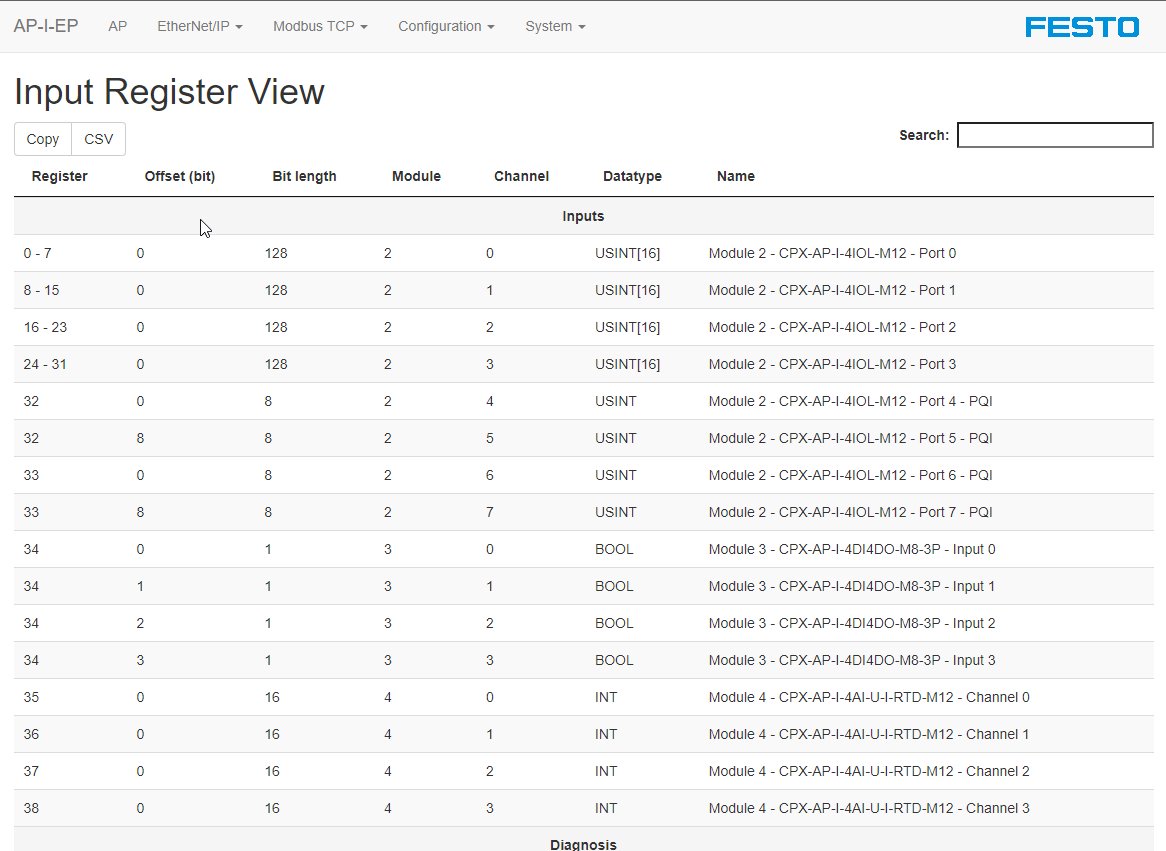Sort by the Channel column header
Viewport: 1166px width, 851px height.
(521, 176)
